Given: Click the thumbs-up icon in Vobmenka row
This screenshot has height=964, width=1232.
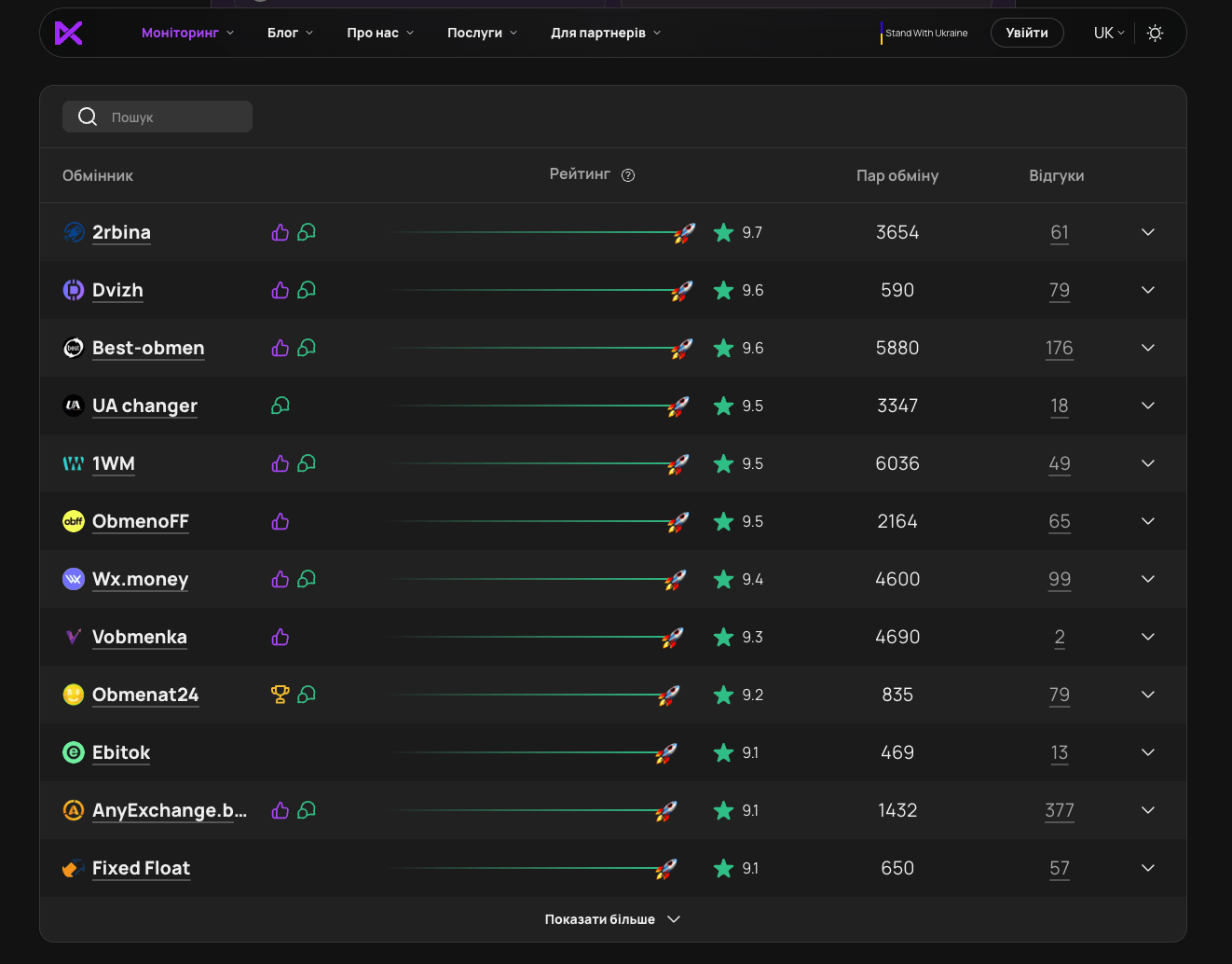Looking at the screenshot, I should [280, 637].
